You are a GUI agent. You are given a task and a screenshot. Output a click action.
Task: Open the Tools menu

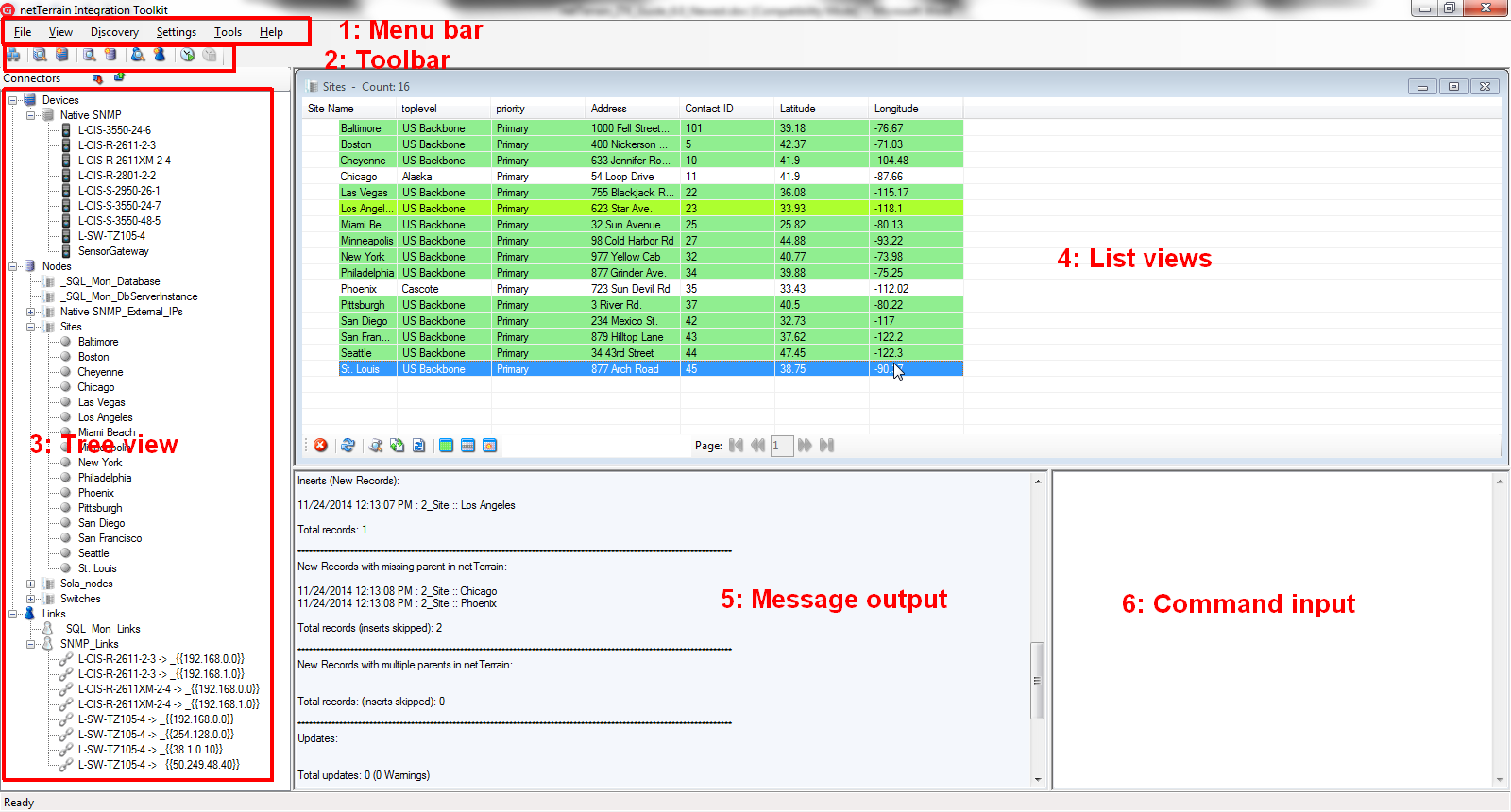228,32
